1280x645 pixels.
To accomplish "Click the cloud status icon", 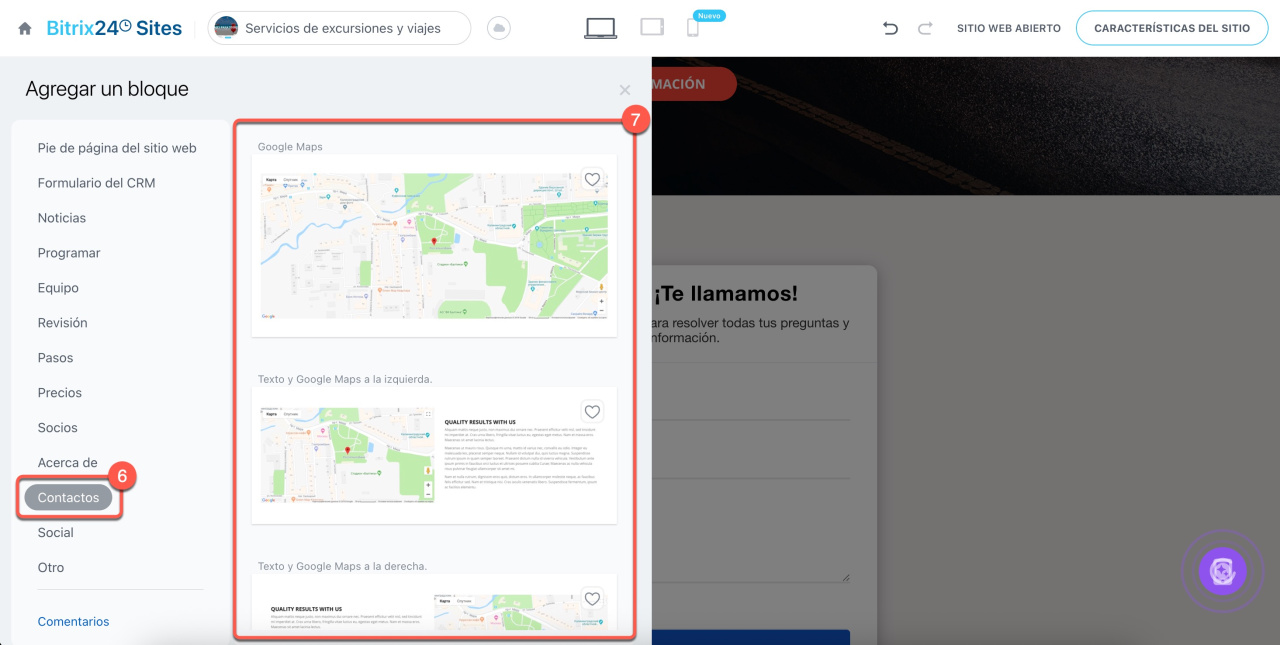I will 498,29.
